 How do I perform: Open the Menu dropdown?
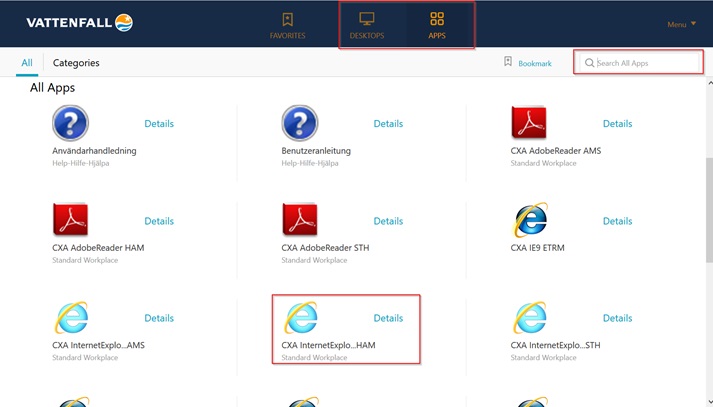(682, 24)
